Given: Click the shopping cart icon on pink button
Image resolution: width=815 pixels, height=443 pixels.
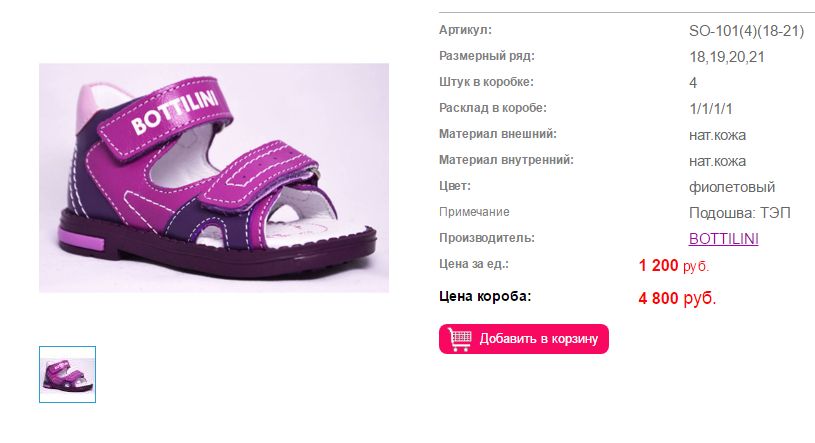Looking at the screenshot, I should 459,339.
